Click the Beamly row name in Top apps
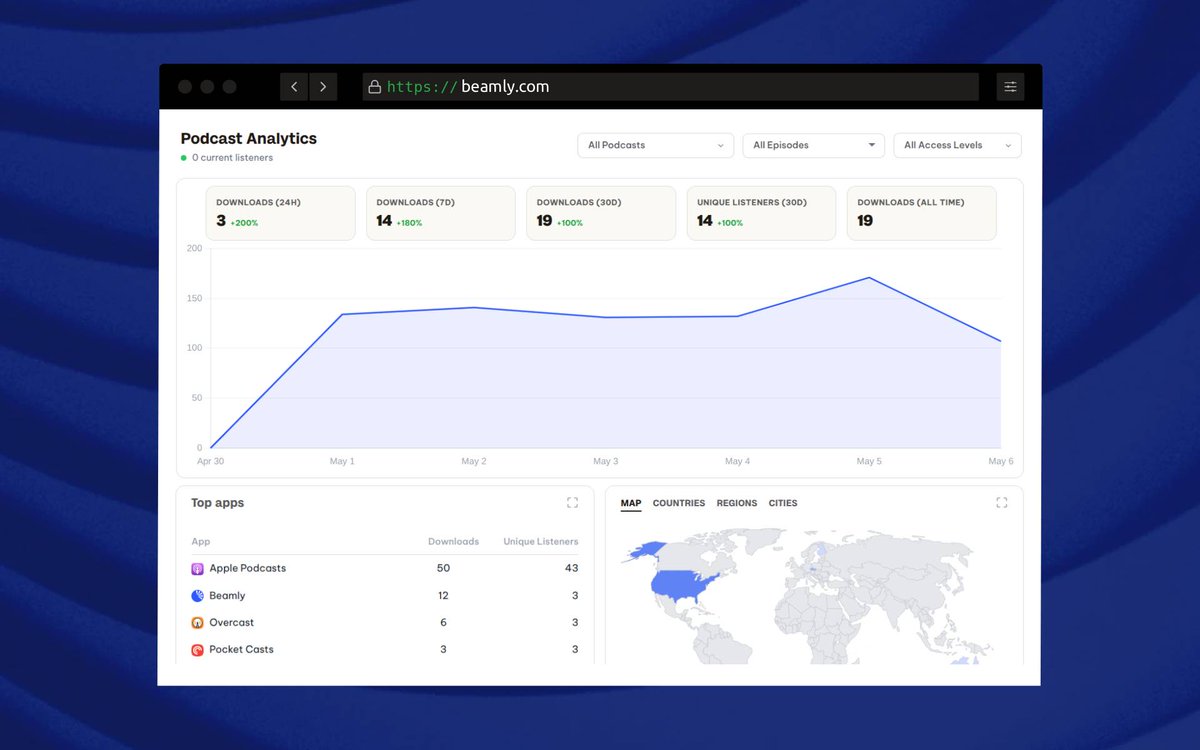Image resolution: width=1200 pixels, height=750 pixels. click(x=227, y=596)
